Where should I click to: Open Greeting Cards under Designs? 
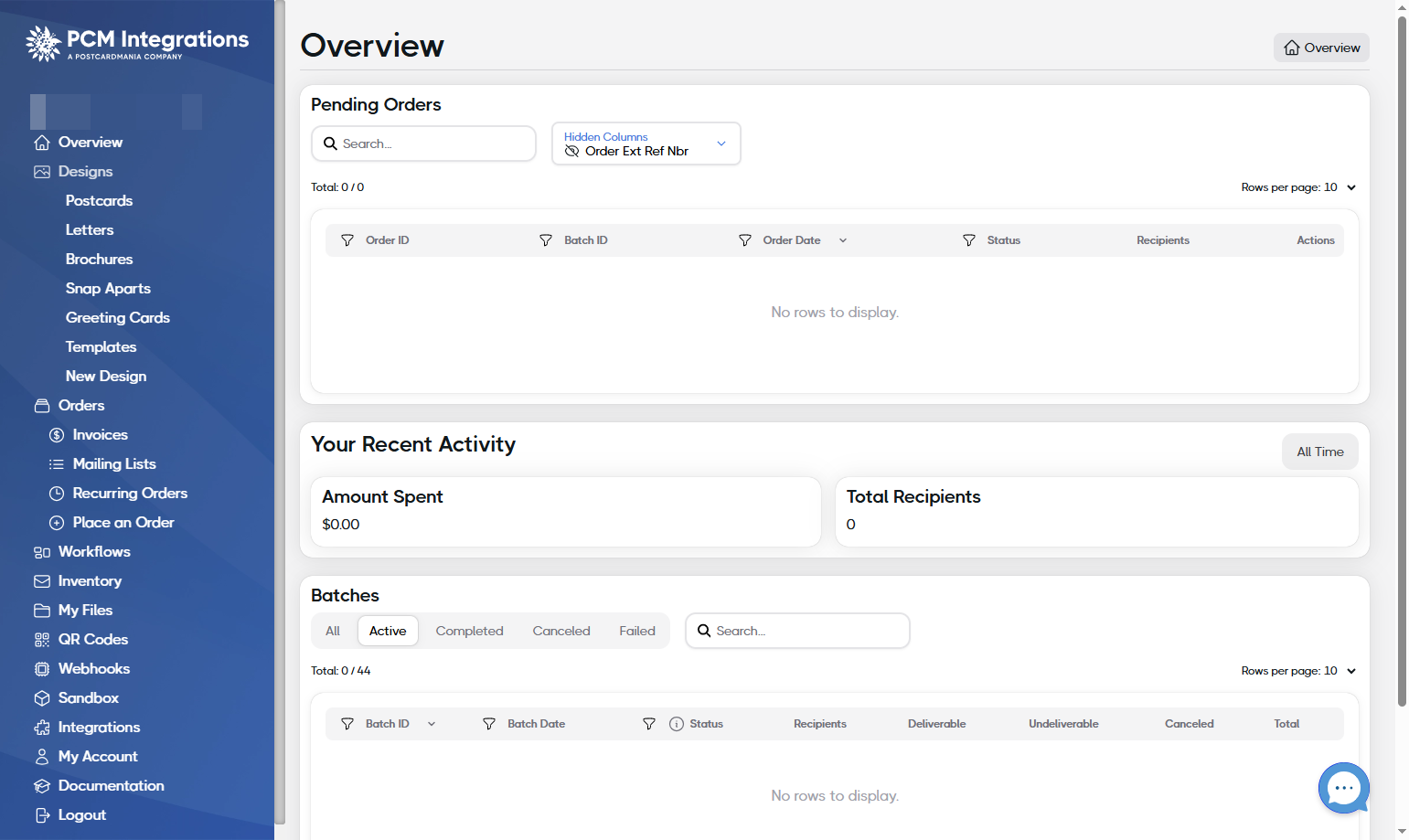[x=118, y=318]
